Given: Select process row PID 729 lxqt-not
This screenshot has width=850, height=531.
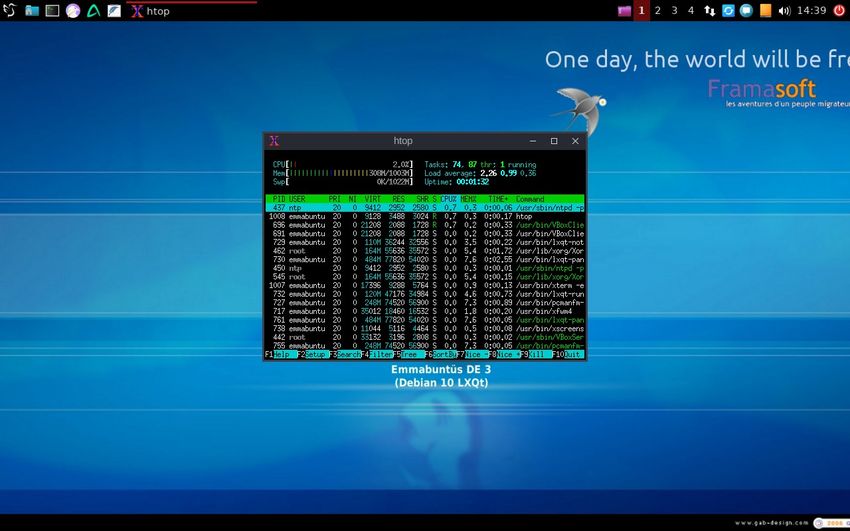Looking at the screenshot, I should tap(425, 242).
